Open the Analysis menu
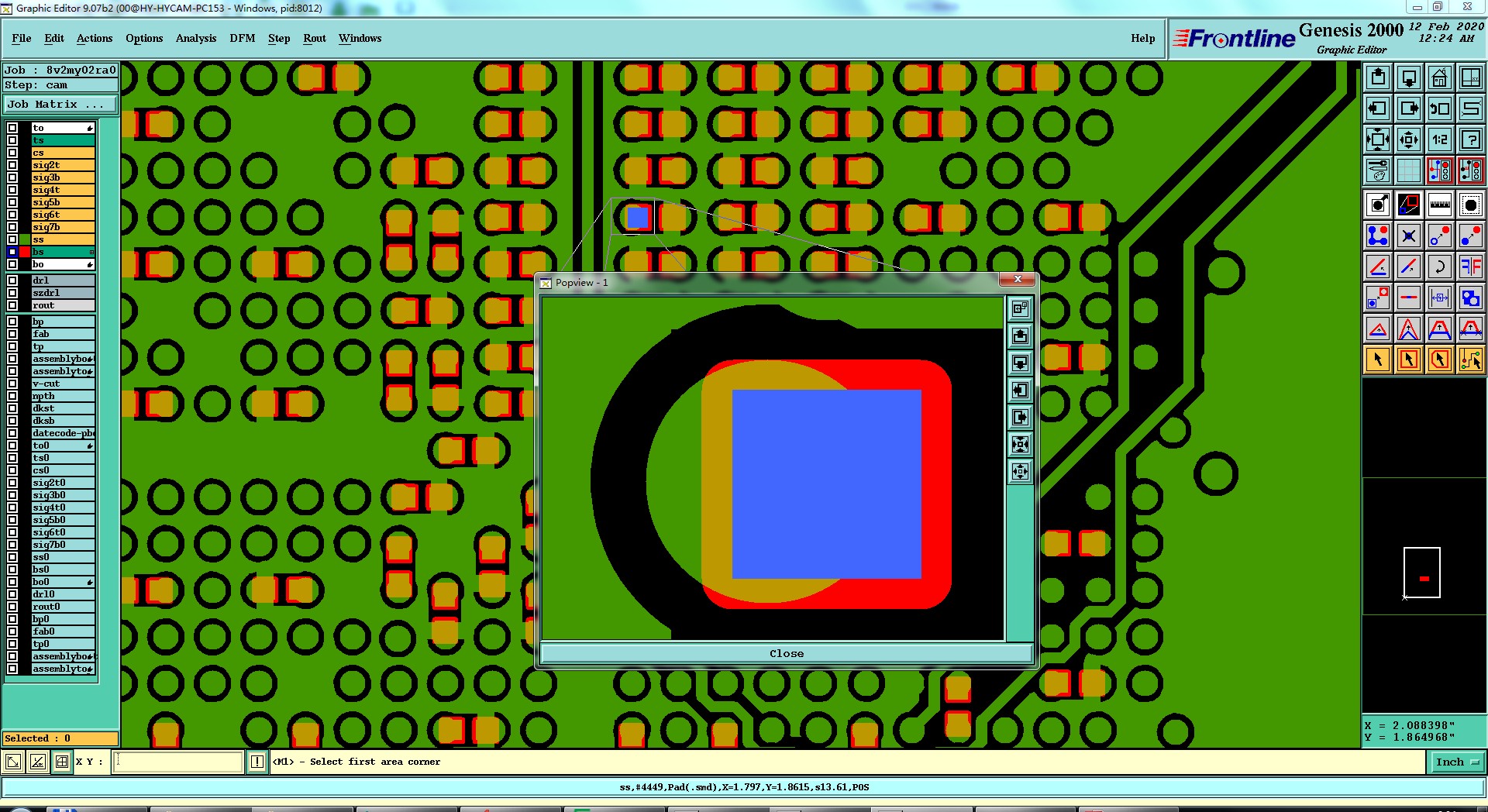Image resolution: width=1488 pixels, height=812 pixels. (196, 38)
